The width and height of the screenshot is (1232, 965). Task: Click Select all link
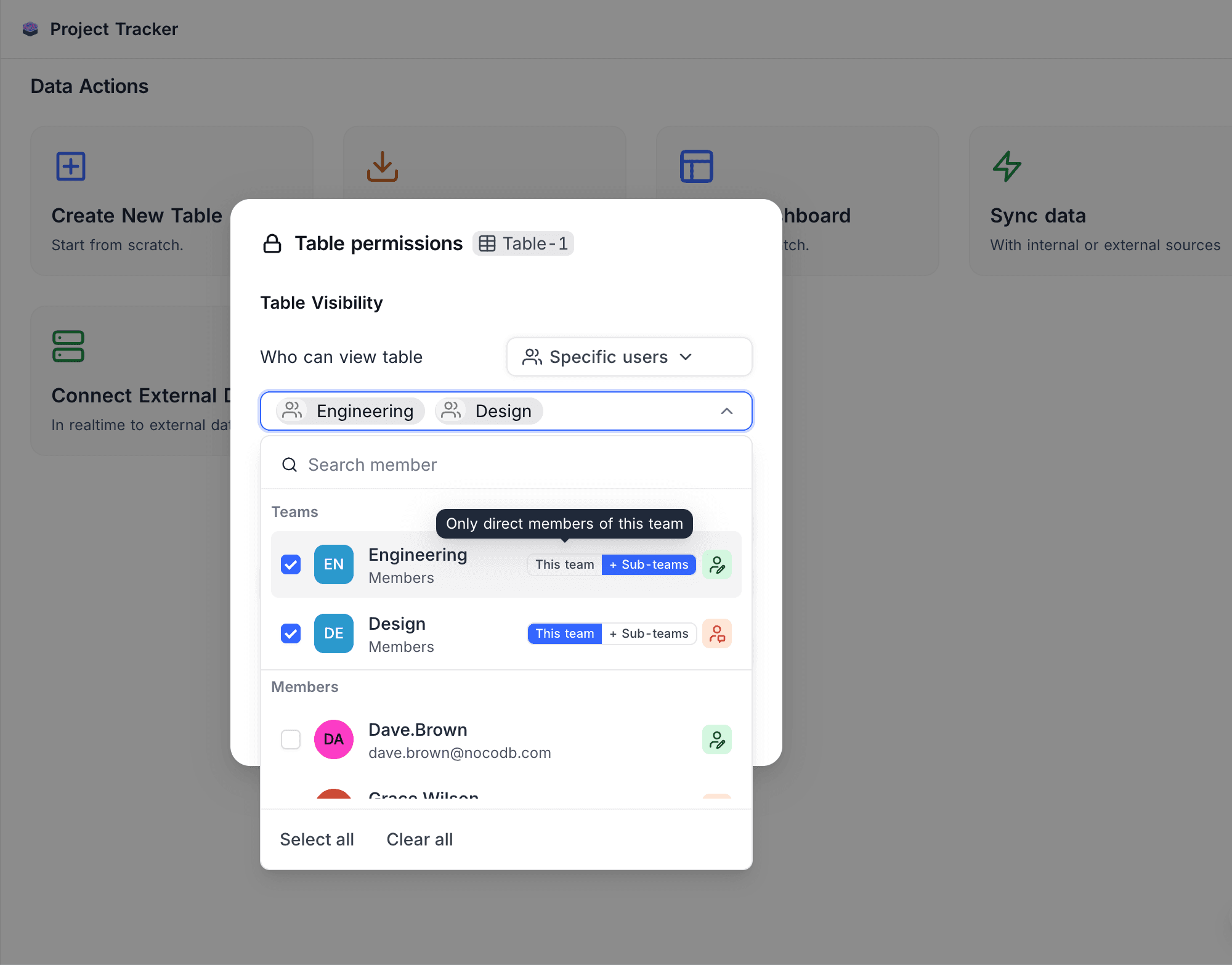click(317, 839)
